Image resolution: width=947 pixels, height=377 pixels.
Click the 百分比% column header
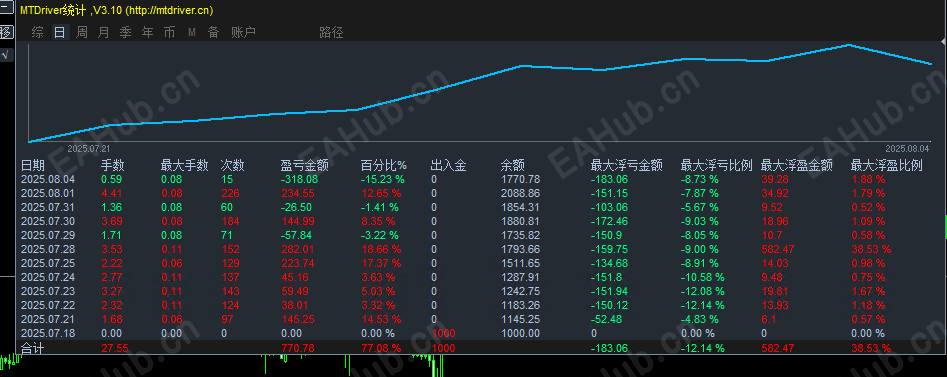tap(384, 165)
